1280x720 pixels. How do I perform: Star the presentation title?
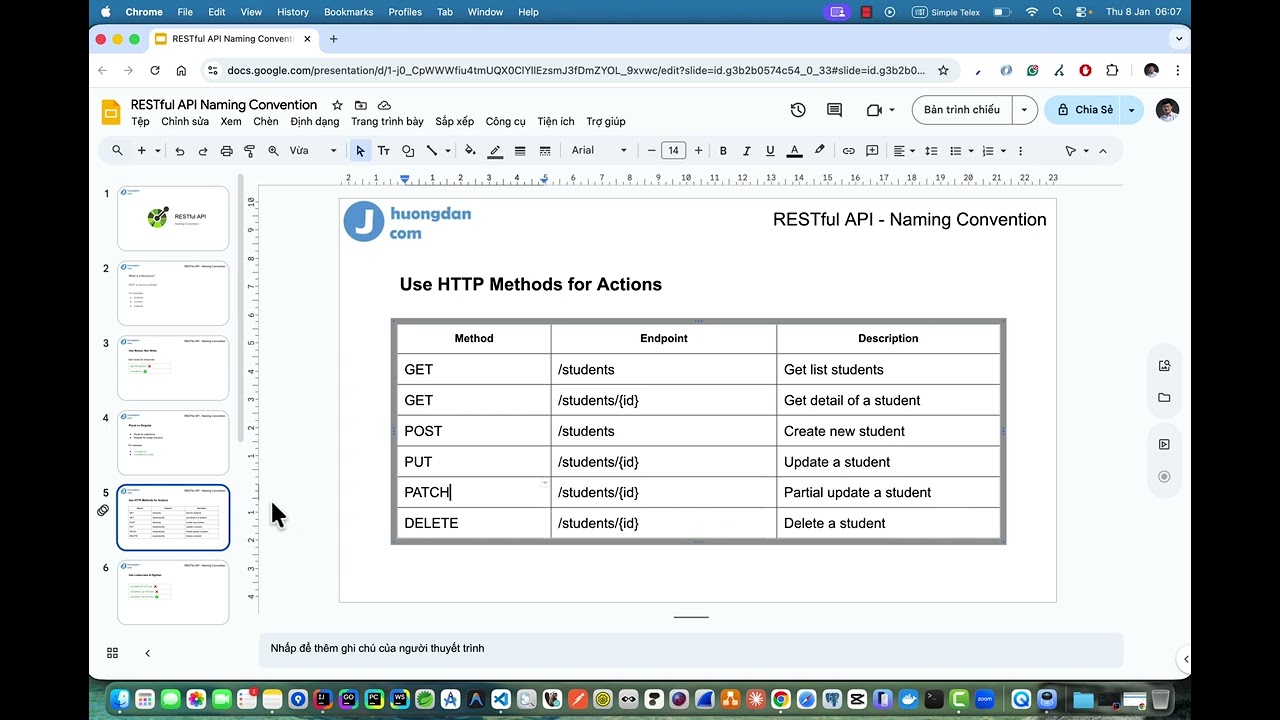click(337, 105)
